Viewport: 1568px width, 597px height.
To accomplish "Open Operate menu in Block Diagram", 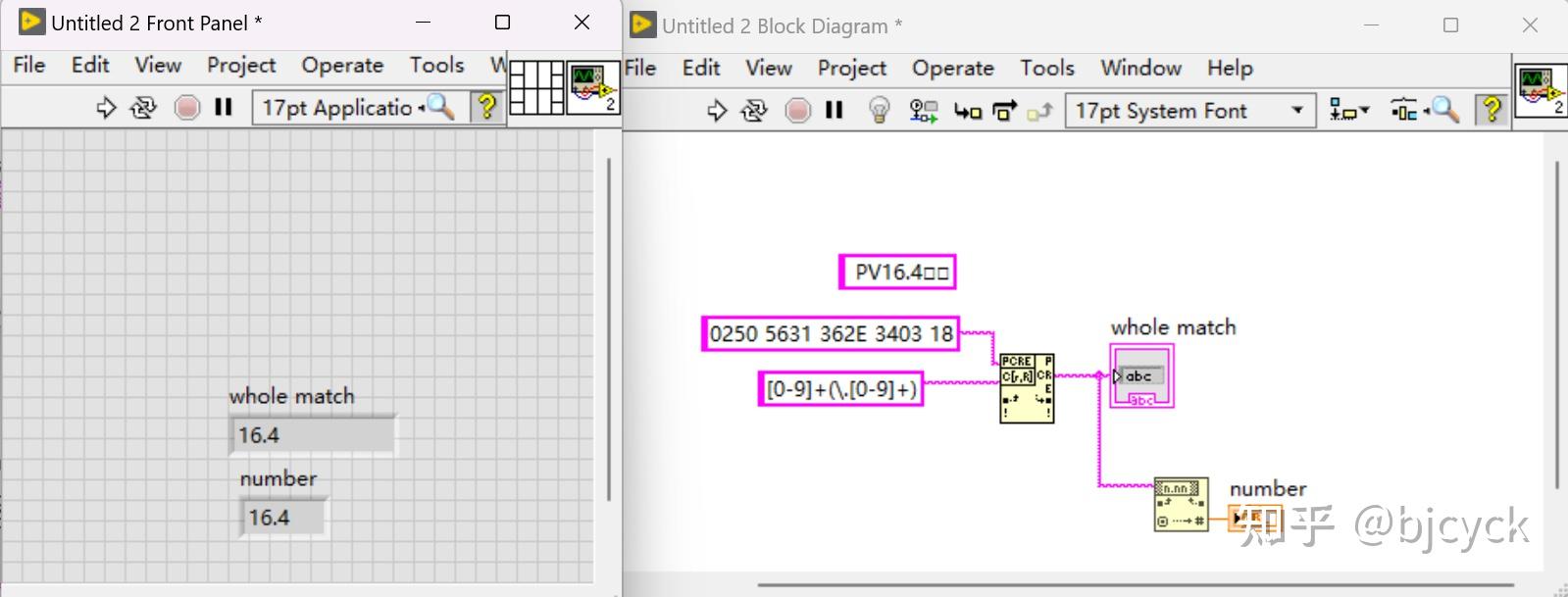I will click(953, 68).
